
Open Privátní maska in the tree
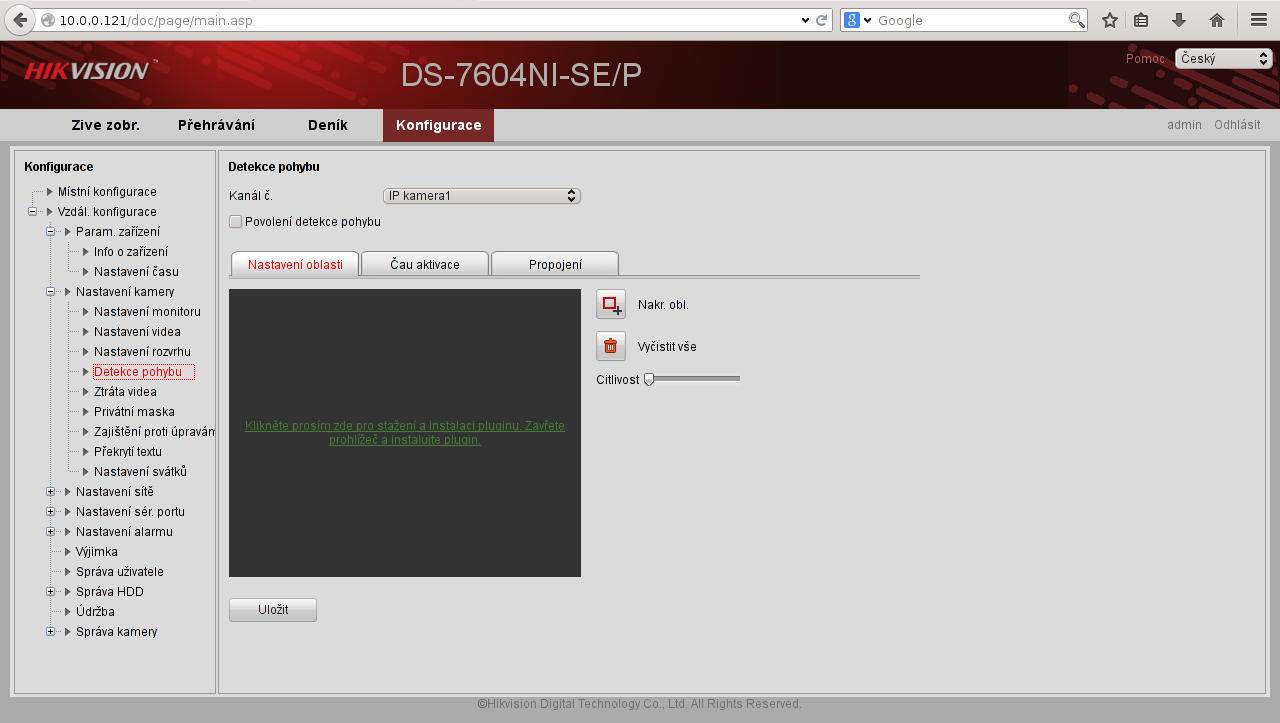click(134, 412)
